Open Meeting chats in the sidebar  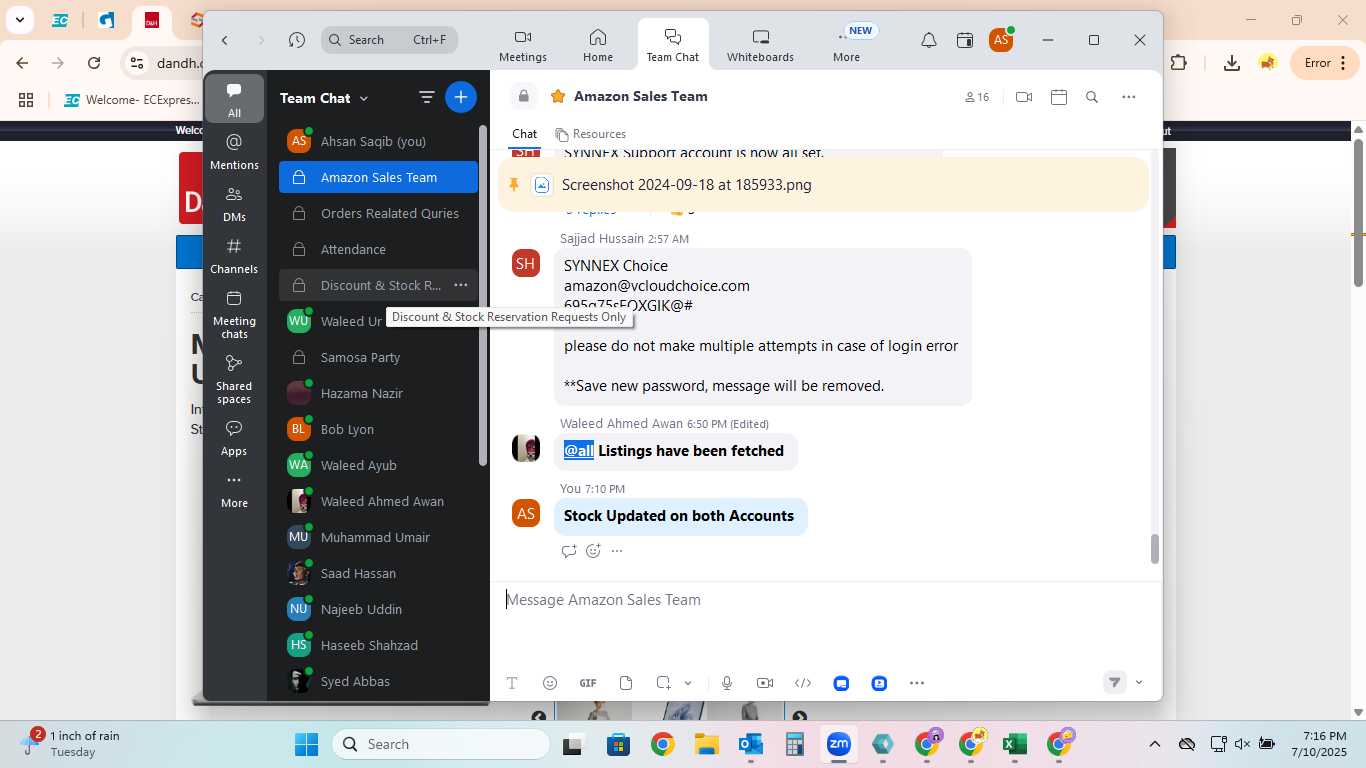tap(234, 314)
